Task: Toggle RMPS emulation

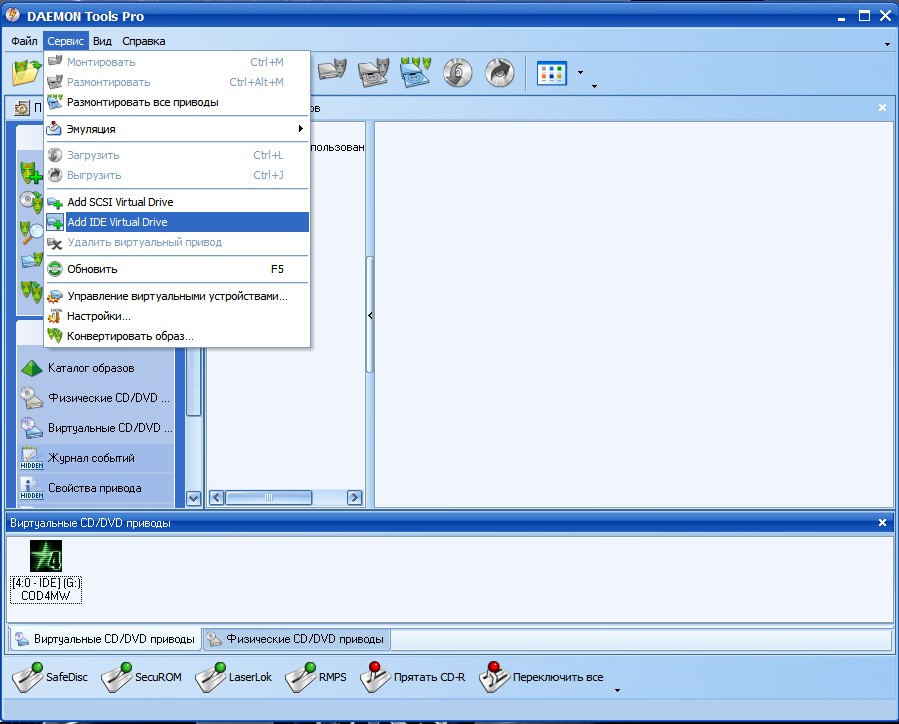Action: (316, 677)
